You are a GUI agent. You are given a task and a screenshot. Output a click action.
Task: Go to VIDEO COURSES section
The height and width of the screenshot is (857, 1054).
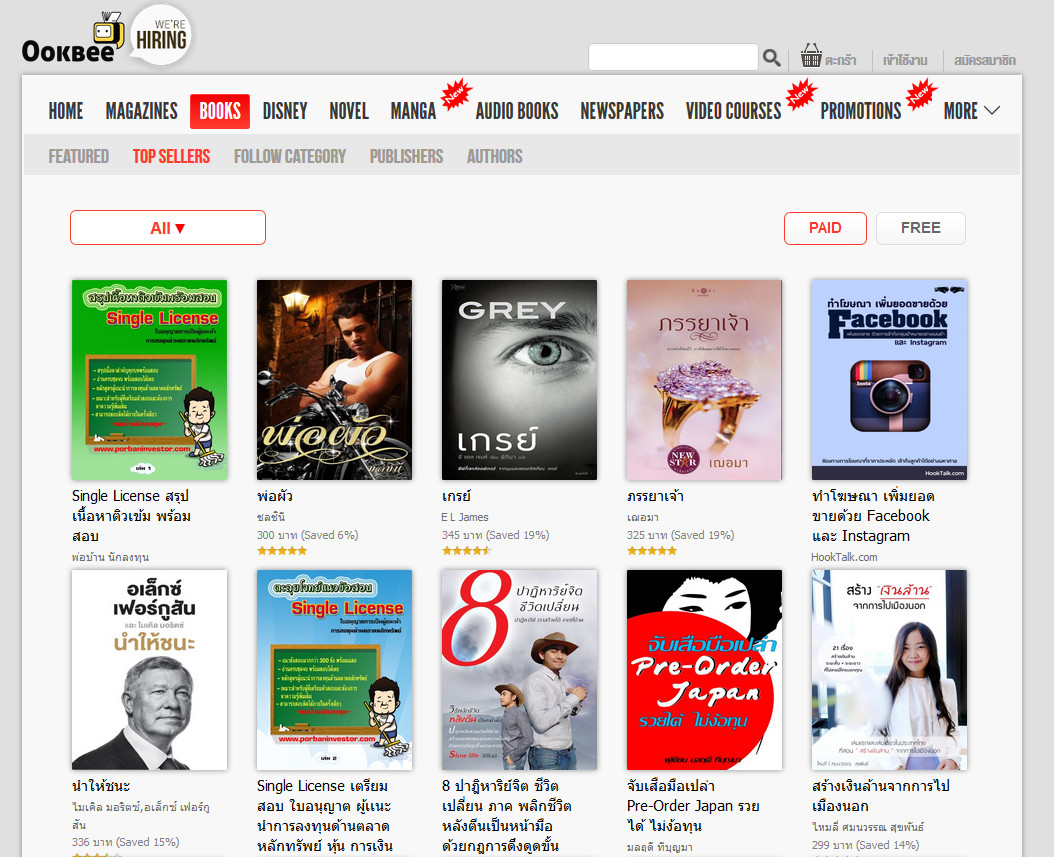click(x=733, y=111)
